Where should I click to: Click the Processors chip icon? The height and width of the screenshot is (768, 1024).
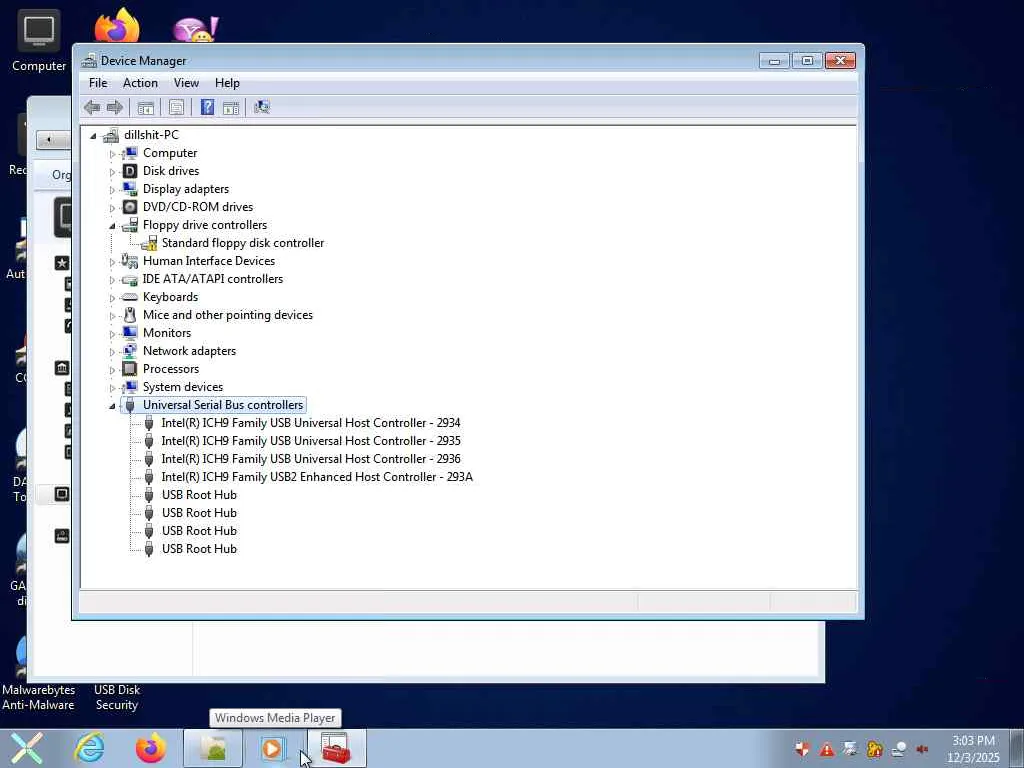[x=130, y=369]
